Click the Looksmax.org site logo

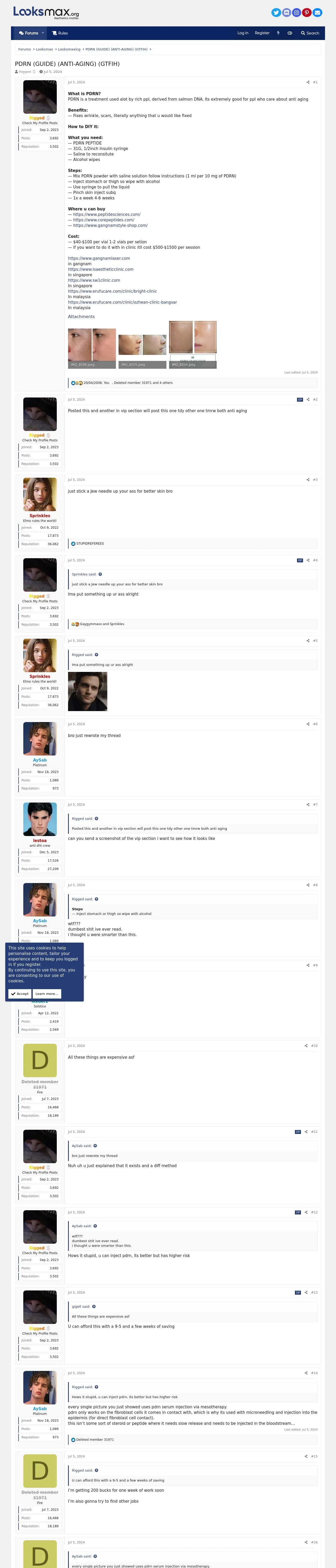(46, 12)
